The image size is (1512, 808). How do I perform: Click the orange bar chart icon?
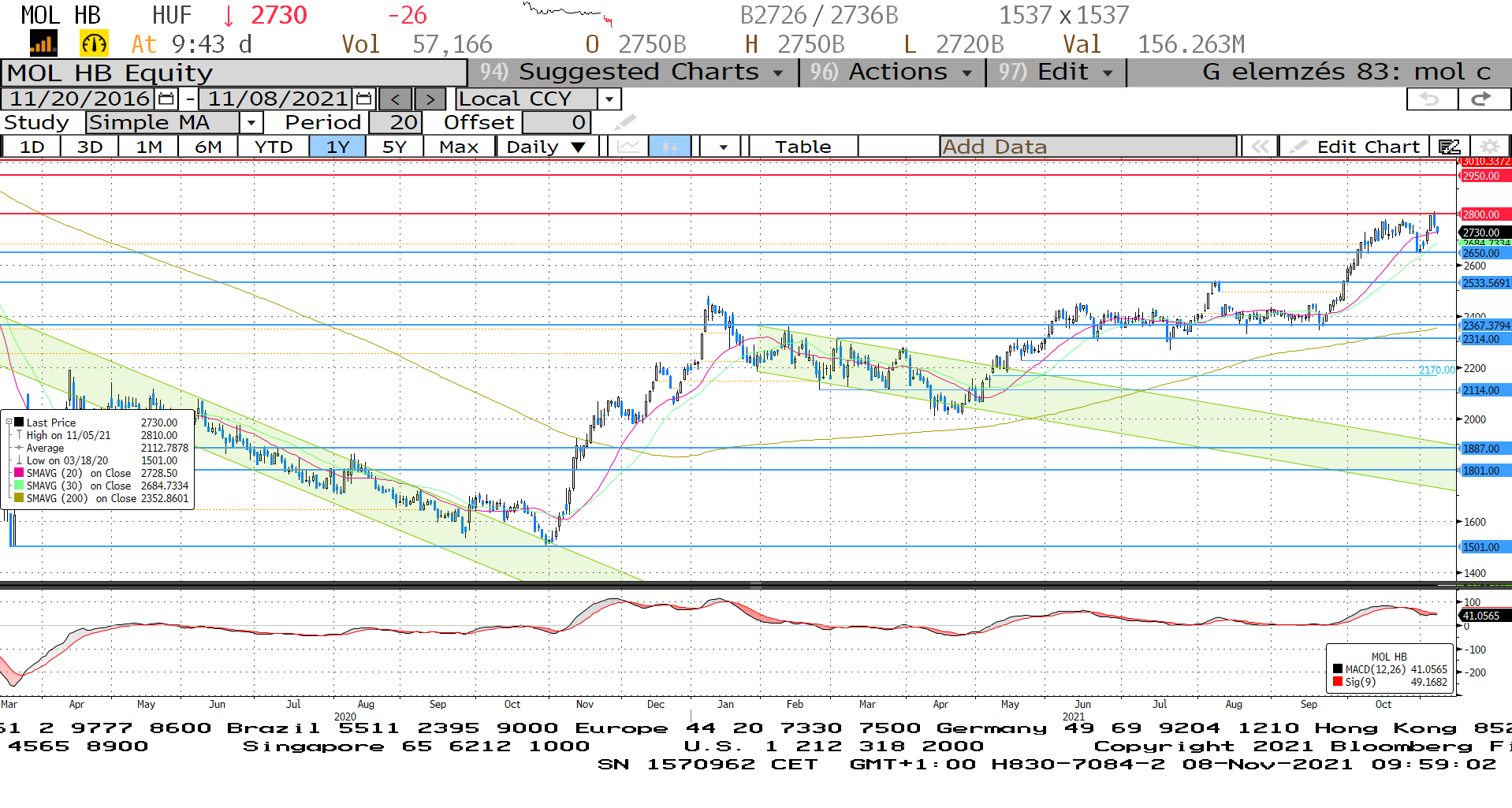(43, 43)
